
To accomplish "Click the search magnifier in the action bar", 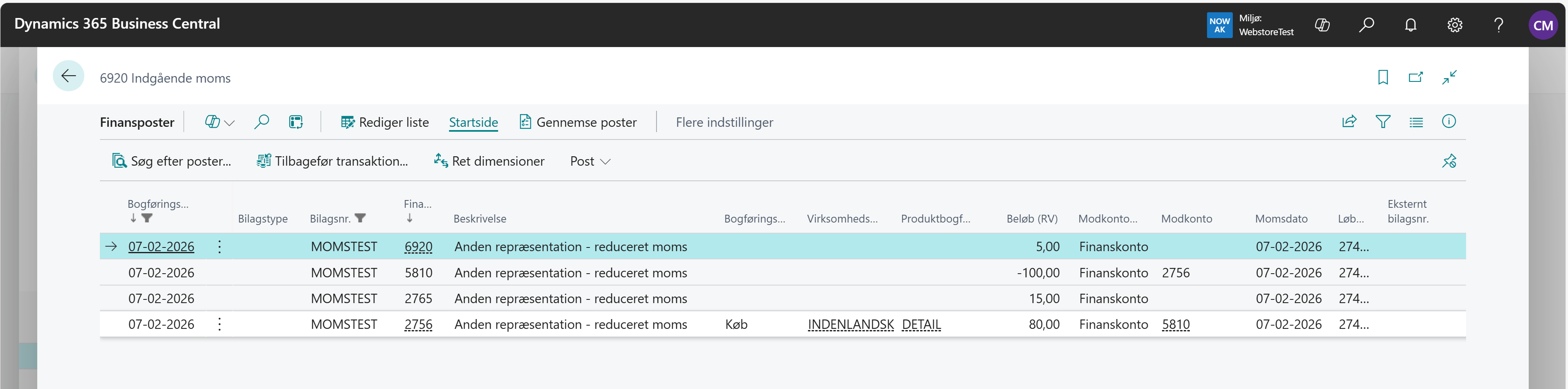I will 262,122.
